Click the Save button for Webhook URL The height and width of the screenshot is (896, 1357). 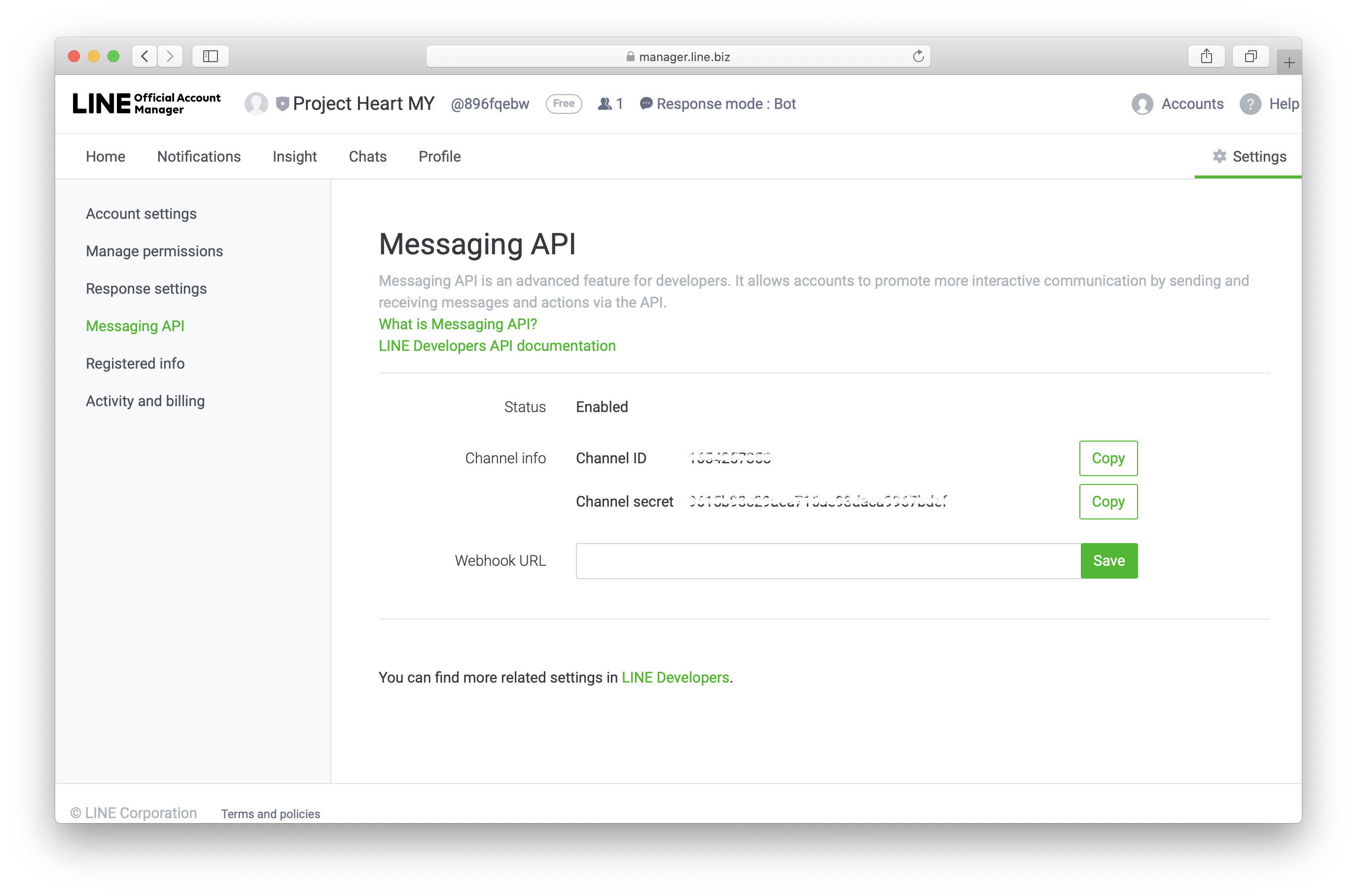tap(1110, 560)
